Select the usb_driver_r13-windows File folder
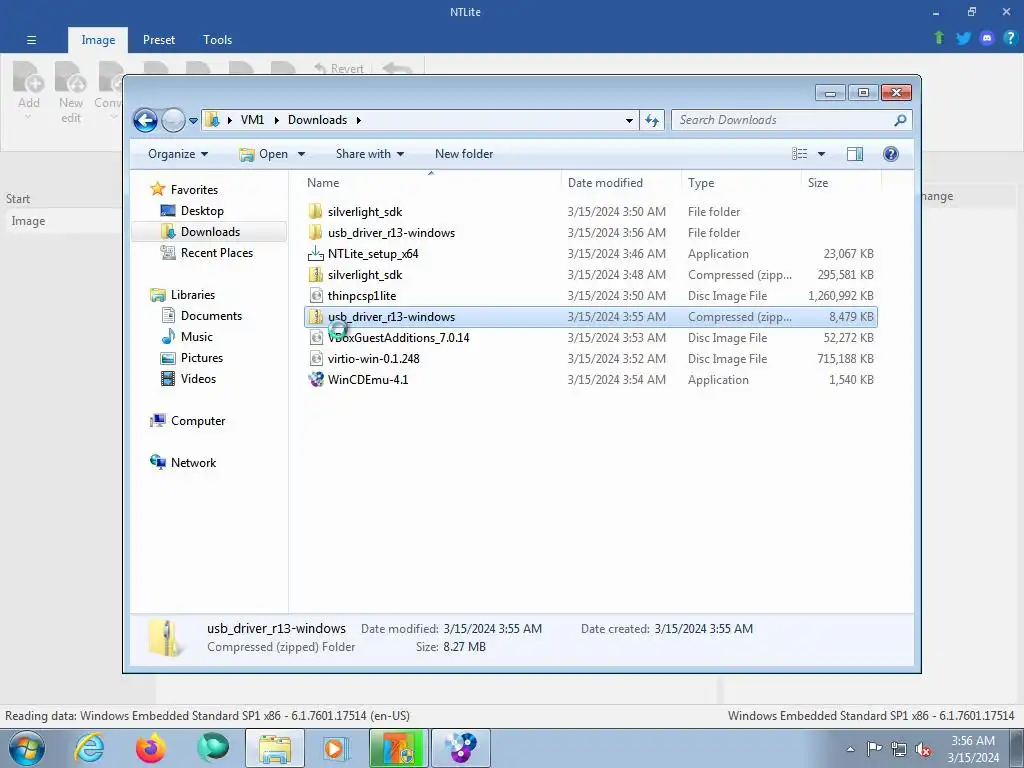 pyautogui.click(x=590, y=232)
